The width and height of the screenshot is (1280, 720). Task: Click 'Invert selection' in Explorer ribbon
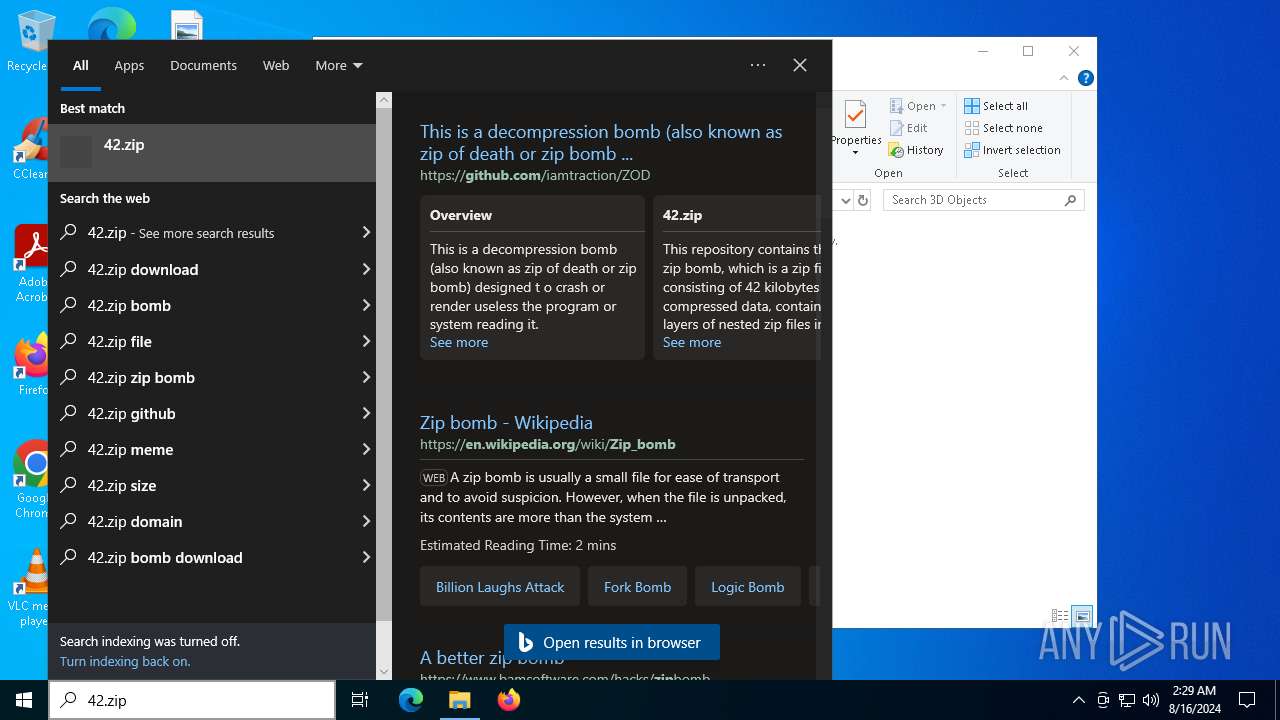tap(1012, 150)
